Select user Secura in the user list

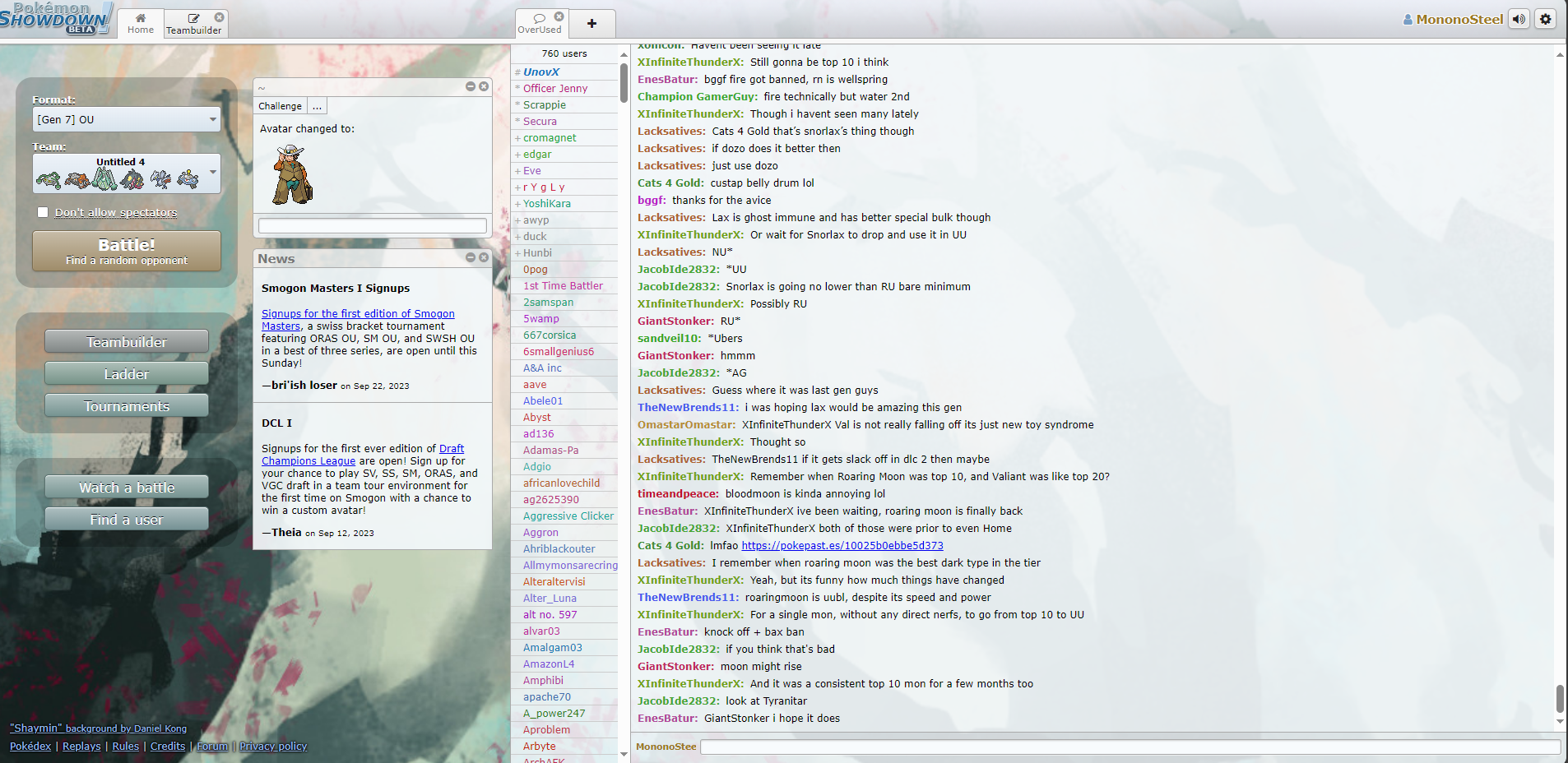(x=564, y=121)
